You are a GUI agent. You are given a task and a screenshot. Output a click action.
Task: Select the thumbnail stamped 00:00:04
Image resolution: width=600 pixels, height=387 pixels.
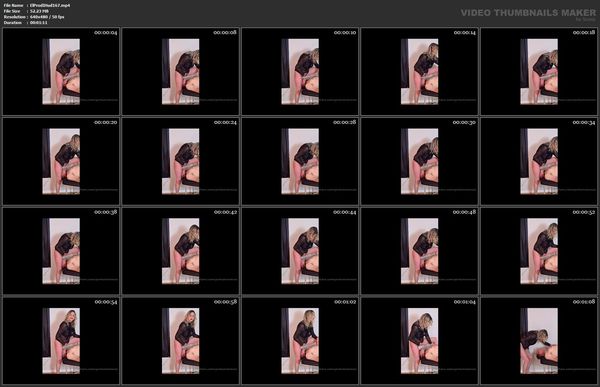coord(61,71)
